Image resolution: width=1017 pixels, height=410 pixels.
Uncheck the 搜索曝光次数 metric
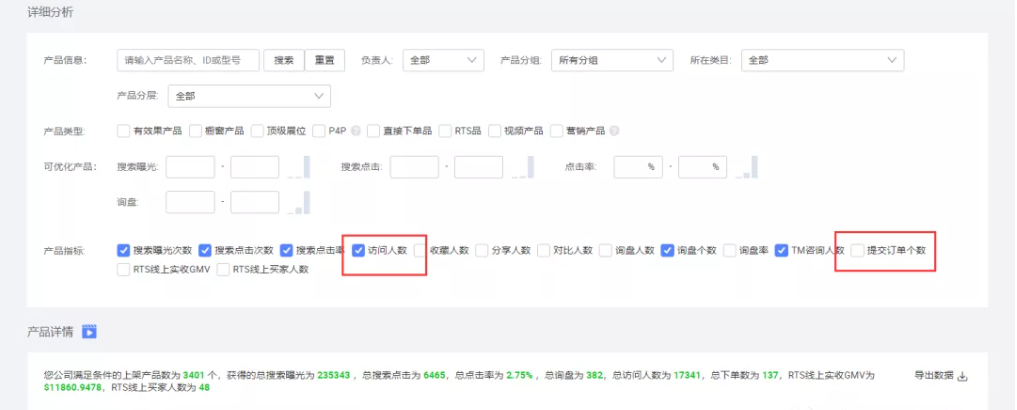124,250
